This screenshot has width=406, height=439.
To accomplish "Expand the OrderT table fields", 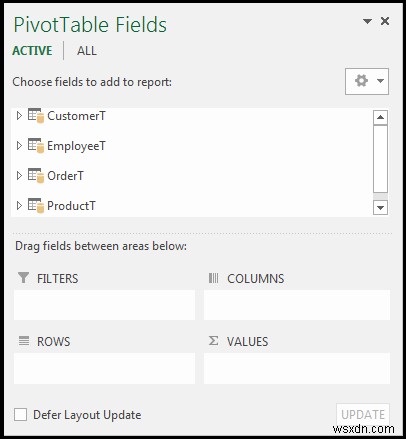I will pos(19,176).
